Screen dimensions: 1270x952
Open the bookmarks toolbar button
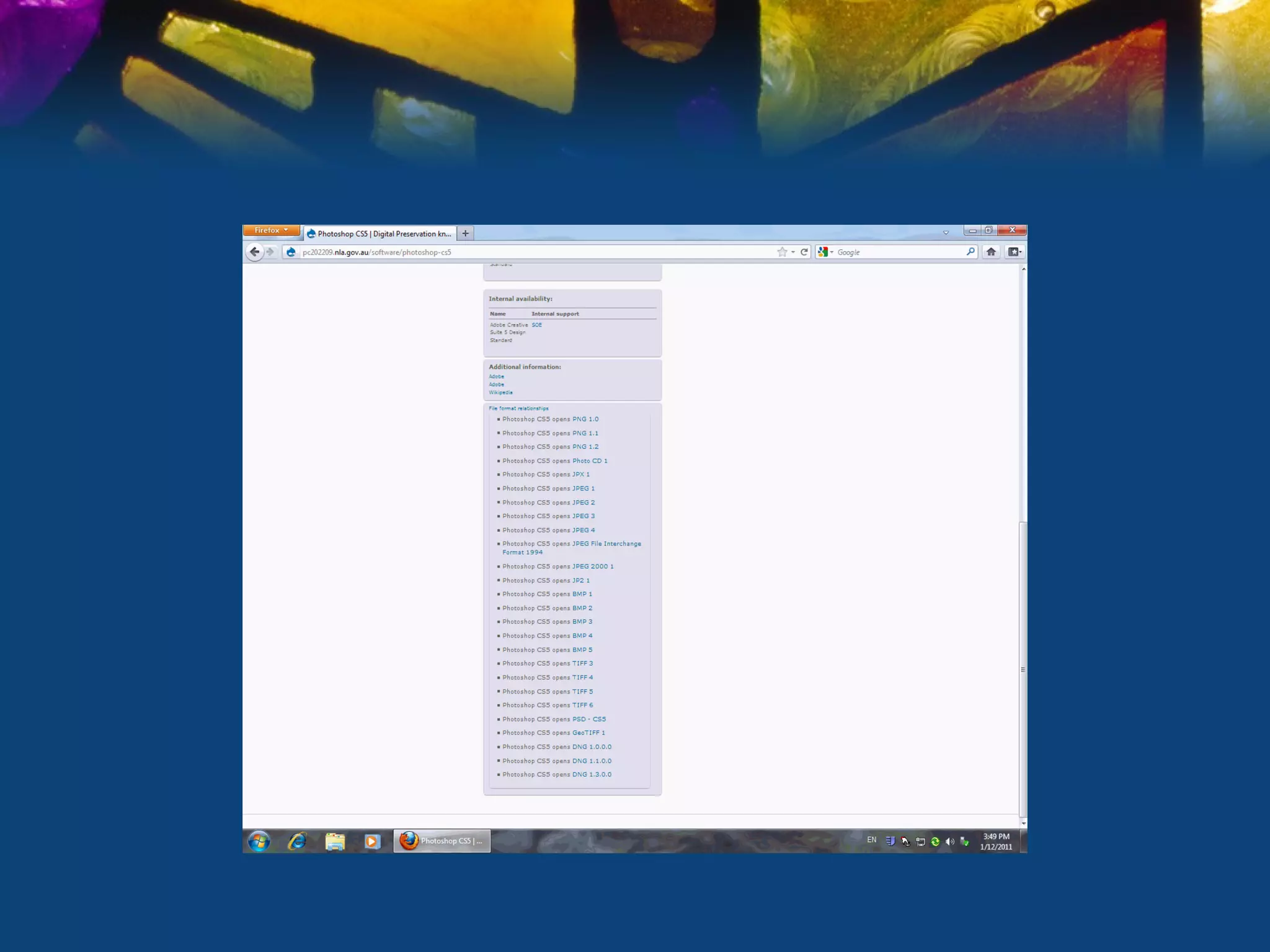1015,252
